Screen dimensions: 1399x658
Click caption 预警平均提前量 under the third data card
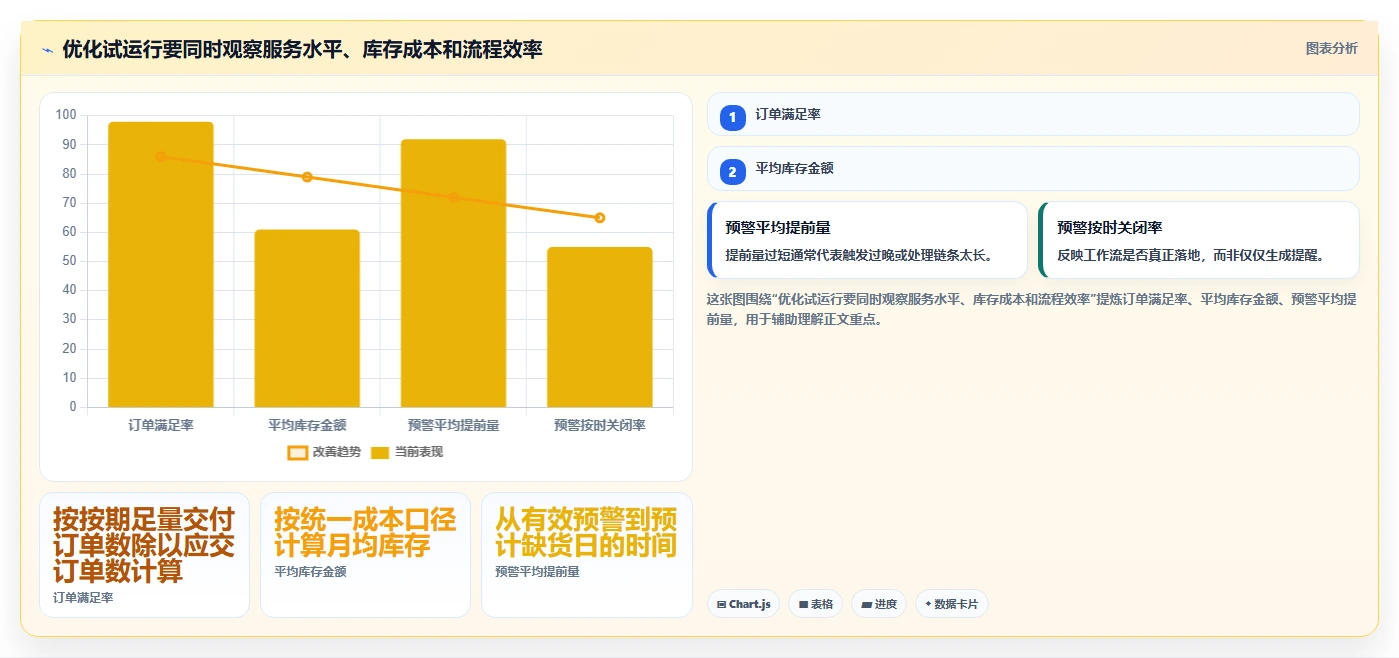537,572
